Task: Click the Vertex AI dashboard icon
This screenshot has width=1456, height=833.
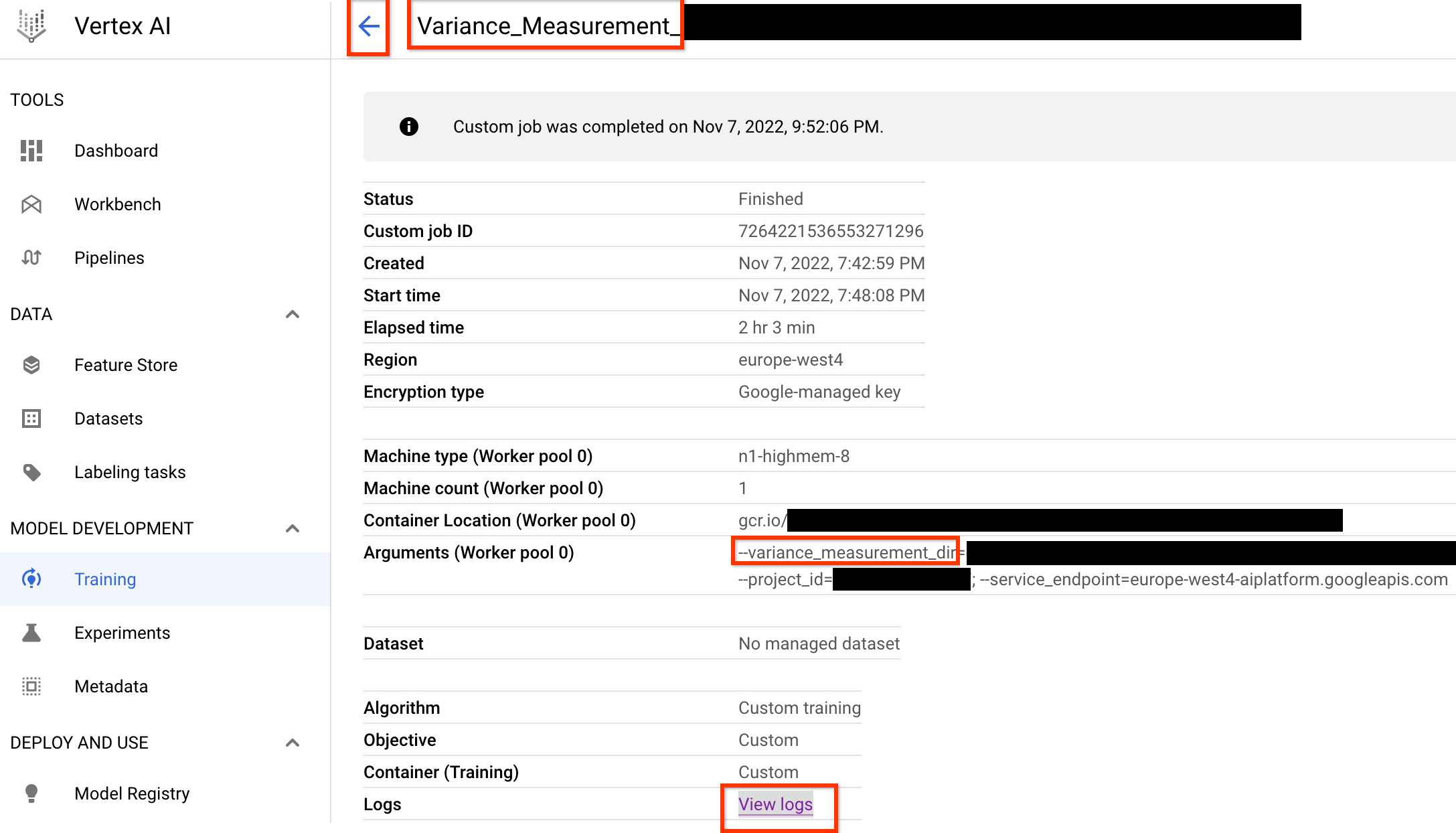Action: click(x=35, y=150)
